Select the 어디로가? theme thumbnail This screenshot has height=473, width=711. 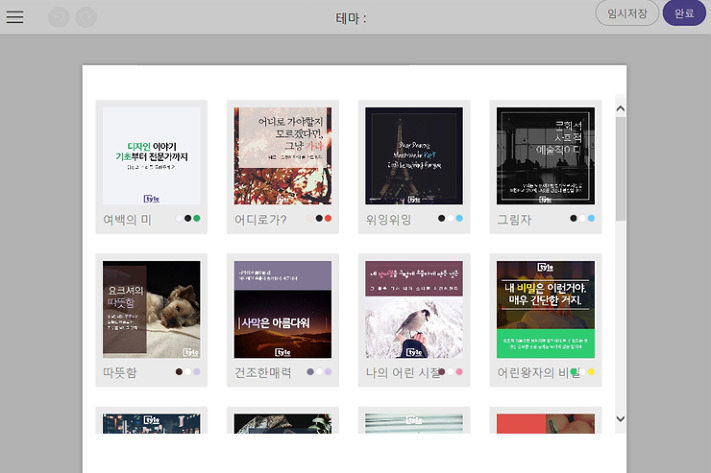[283, 156]
